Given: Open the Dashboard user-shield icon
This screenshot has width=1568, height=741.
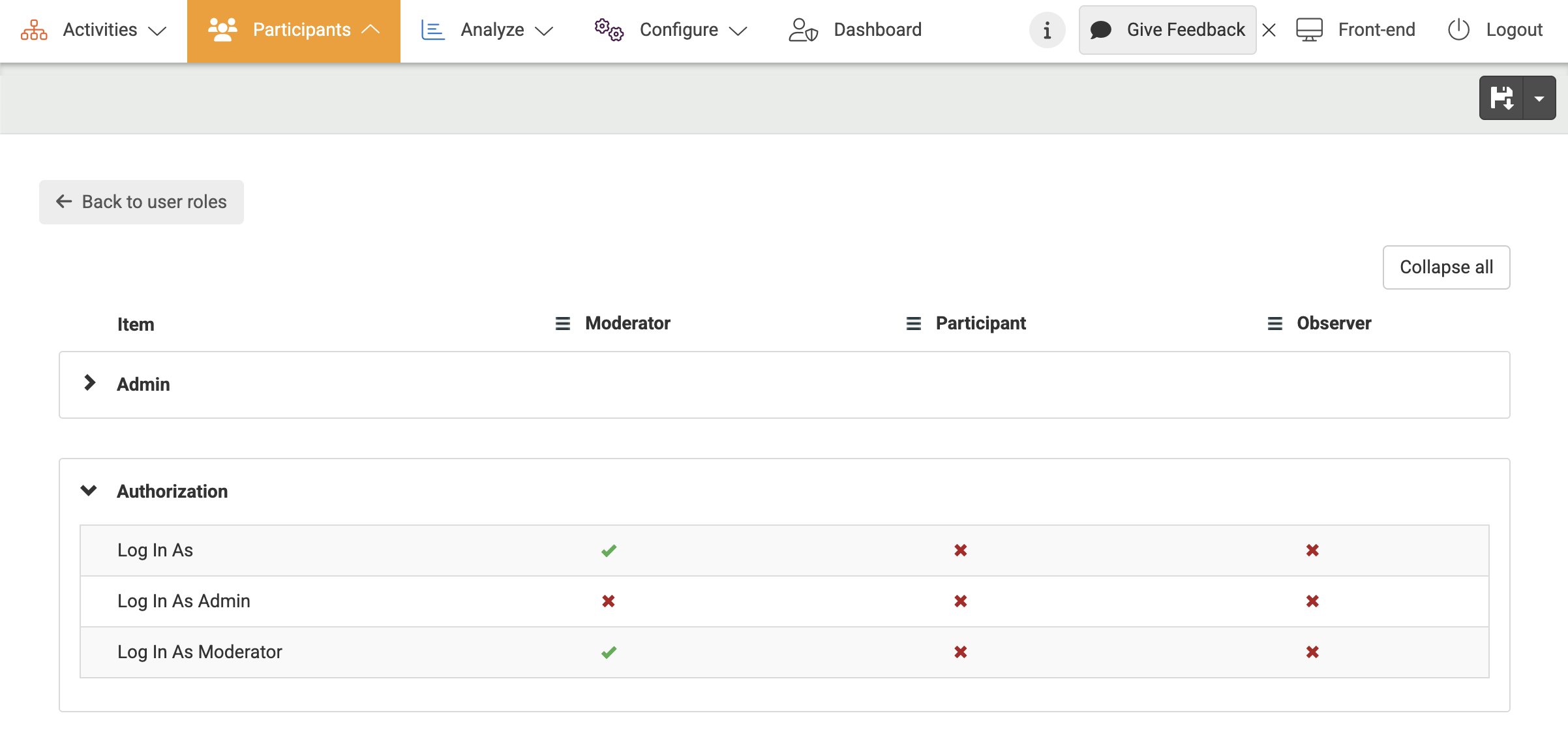Looking at the screenshot, I should [x=803, y=30].
